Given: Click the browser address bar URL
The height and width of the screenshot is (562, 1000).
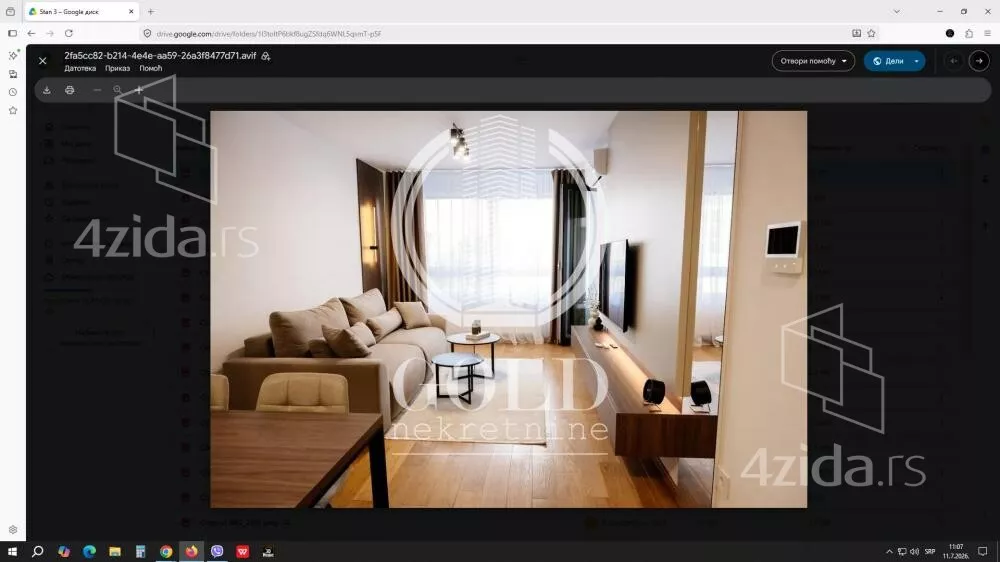Looking at the screenshot, I should (268, 34).
